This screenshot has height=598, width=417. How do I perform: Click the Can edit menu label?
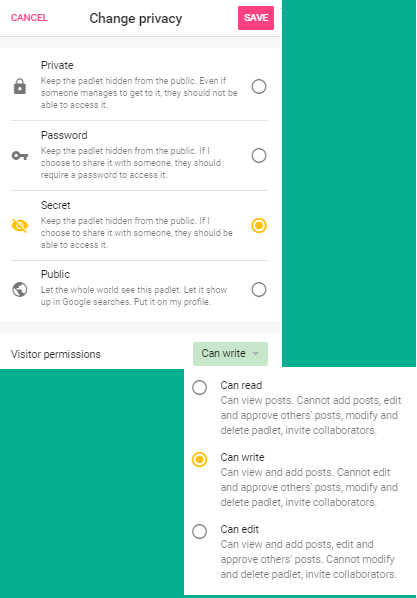tap(240, 529)
